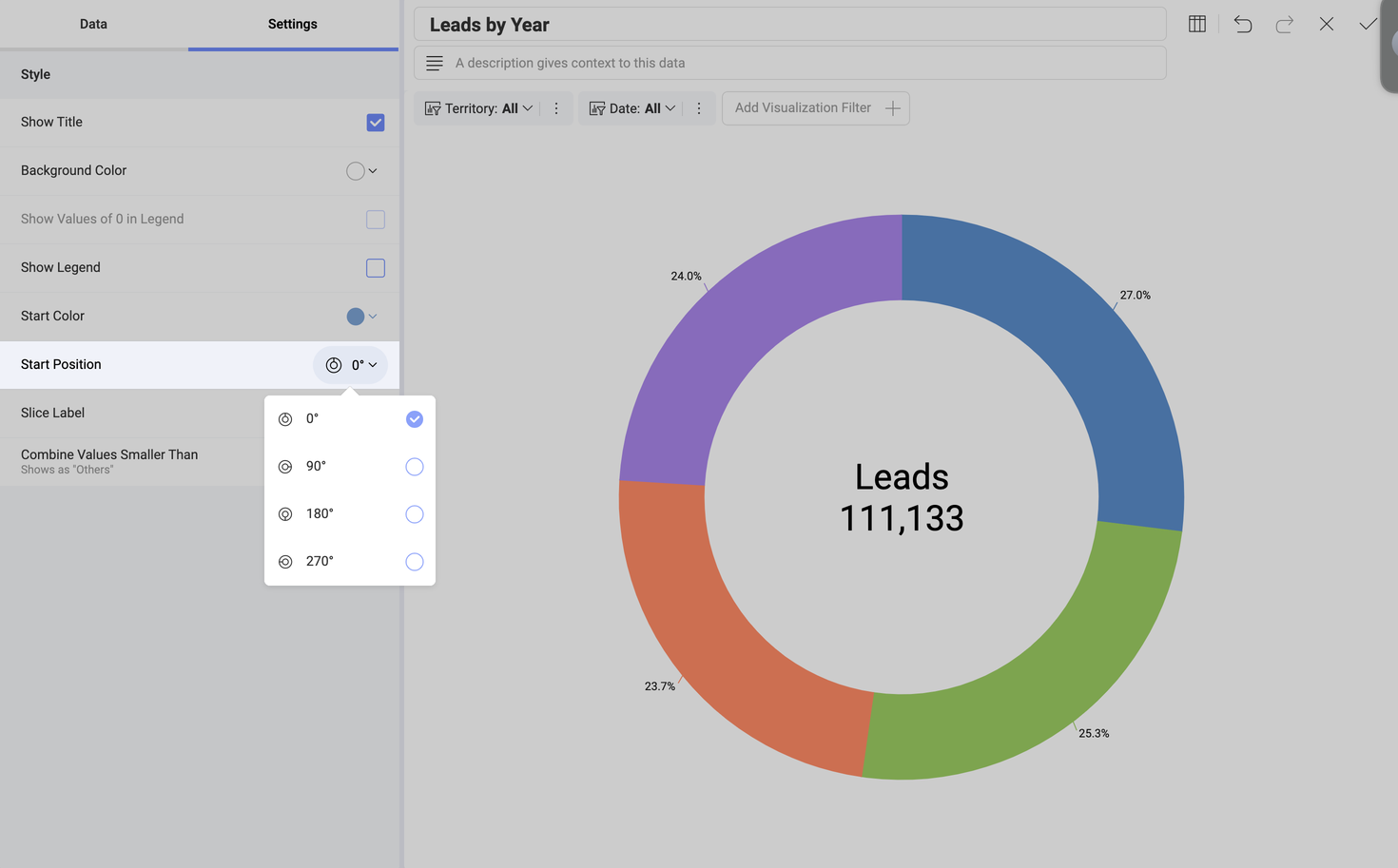This screenshot has height=868, width=1398.
Task: Switch to the Data tab
Action: pos(93,24)
